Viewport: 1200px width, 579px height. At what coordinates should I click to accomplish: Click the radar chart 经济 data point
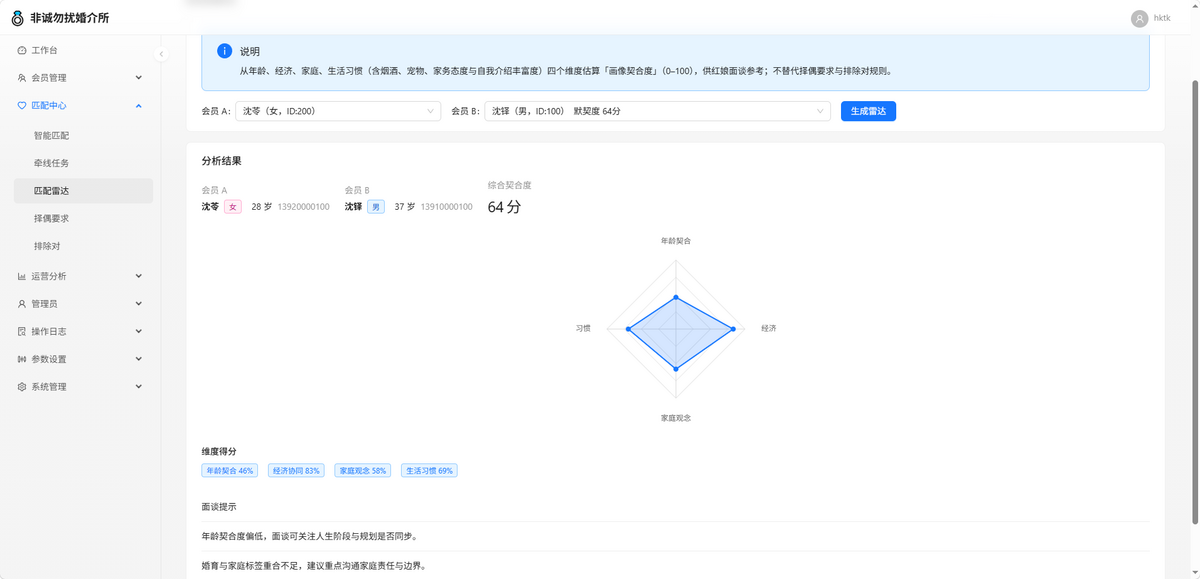735,329
